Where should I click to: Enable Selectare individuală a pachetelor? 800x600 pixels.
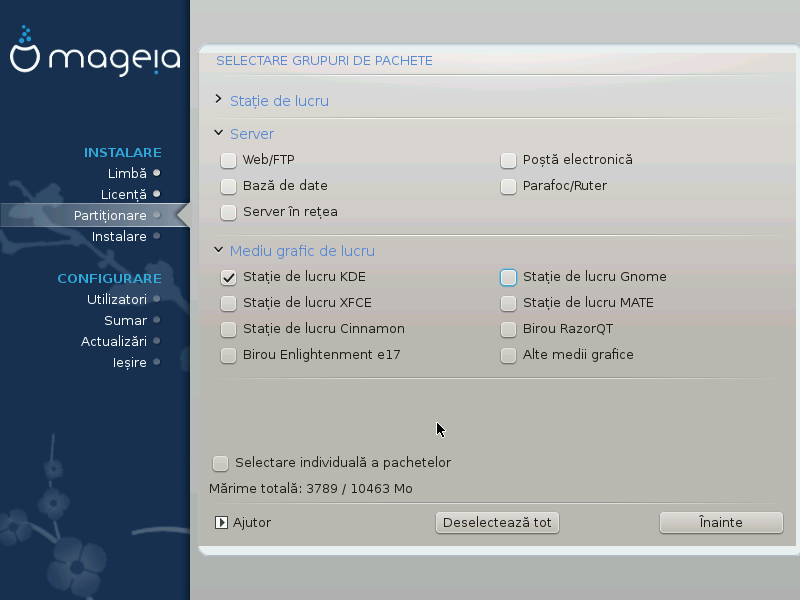pyautogui.click(x=220, y=463)
